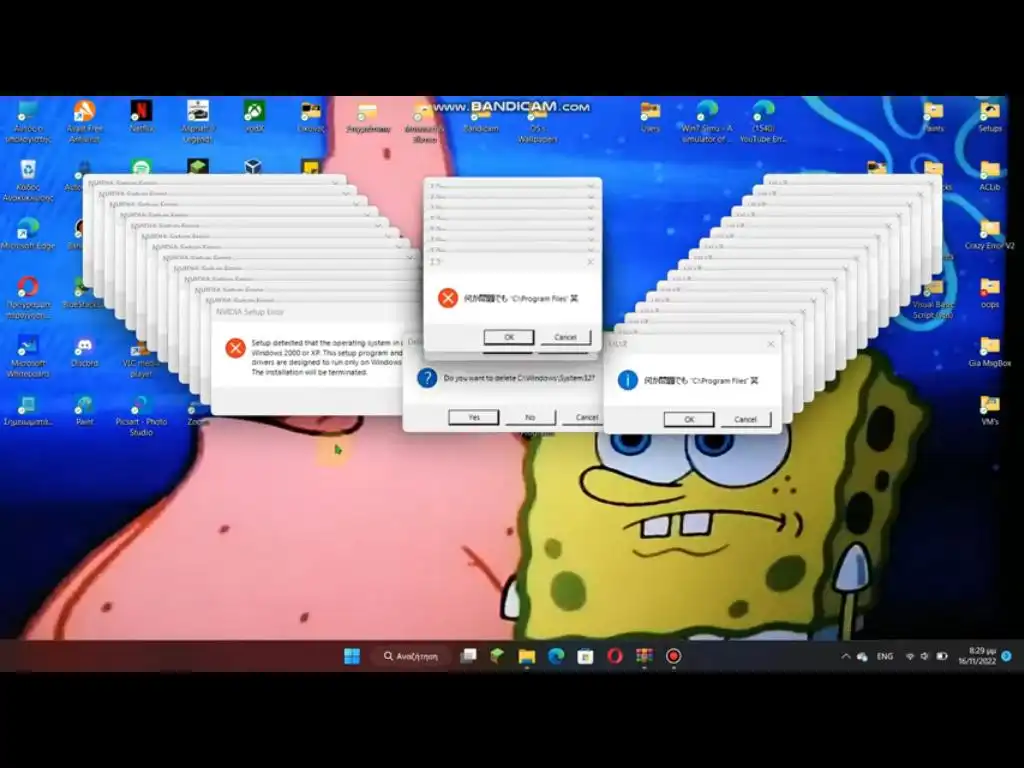The image size is (1024, 768).
Task: Open the Wi-Fi network settings in the tray
Action: [910, 656]
